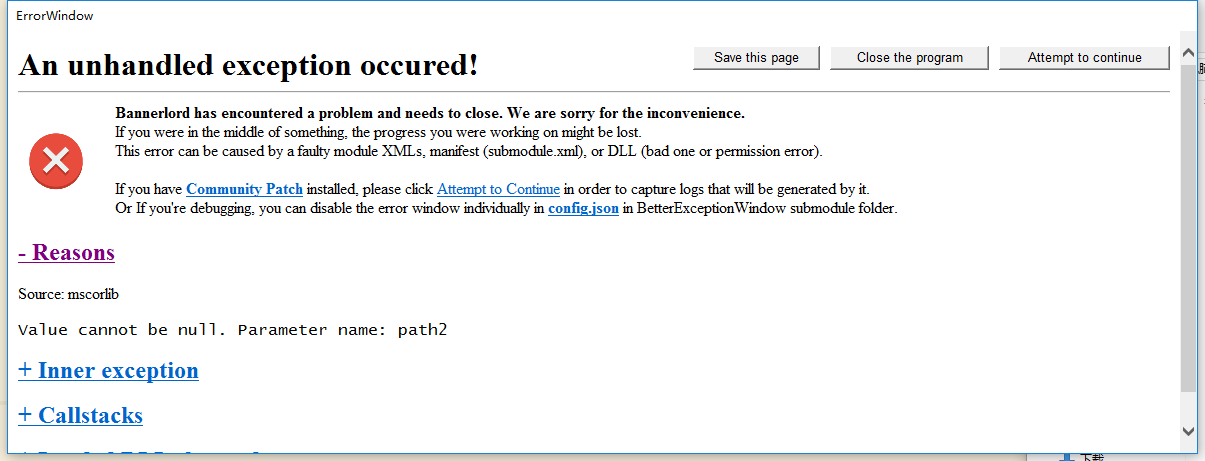Screen dimensions: 1205x461
Task: Click the scrollbar up arrow
Action: click(x=1188, y=52)
